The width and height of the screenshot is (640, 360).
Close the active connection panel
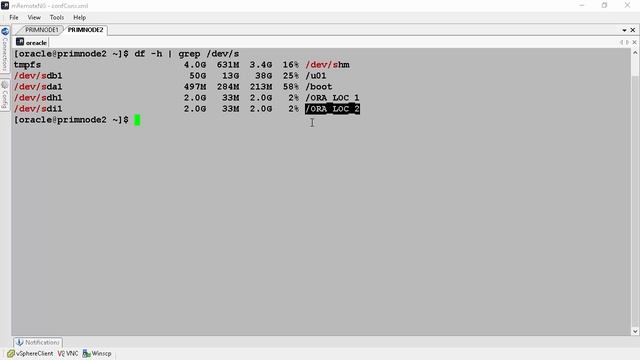[633, 30]
